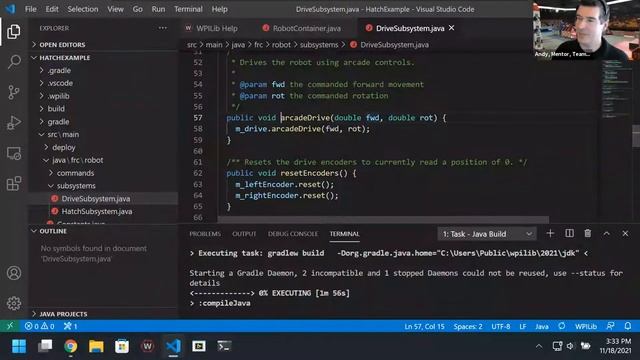Viewport: 640px width, 360px height.
Task: Open the terminal selector Task - Java Build dropdown
Action: (487, 234)
